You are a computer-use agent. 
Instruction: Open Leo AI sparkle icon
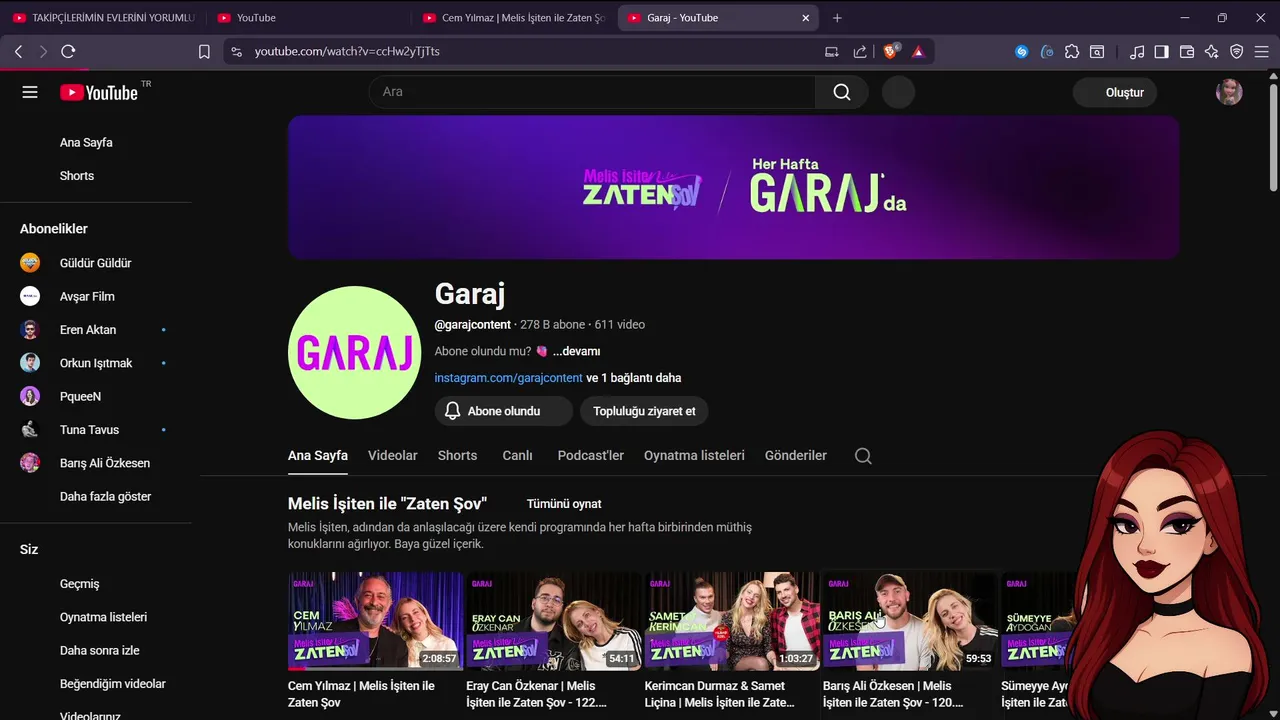coord(1212,51)
